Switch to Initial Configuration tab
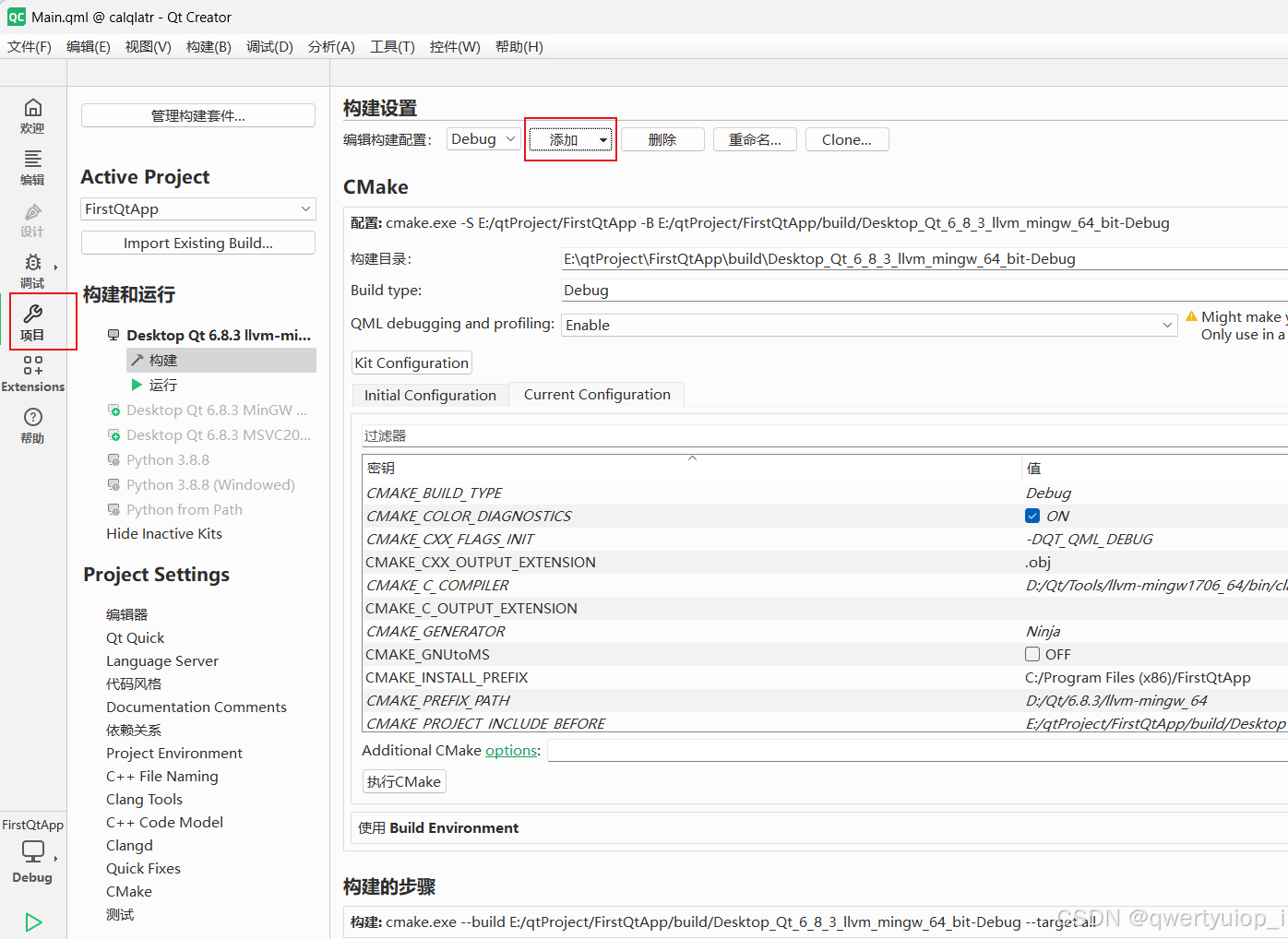Image resolution: width=1288 pixels, height=939 pixels. click(x=430, y=395)
